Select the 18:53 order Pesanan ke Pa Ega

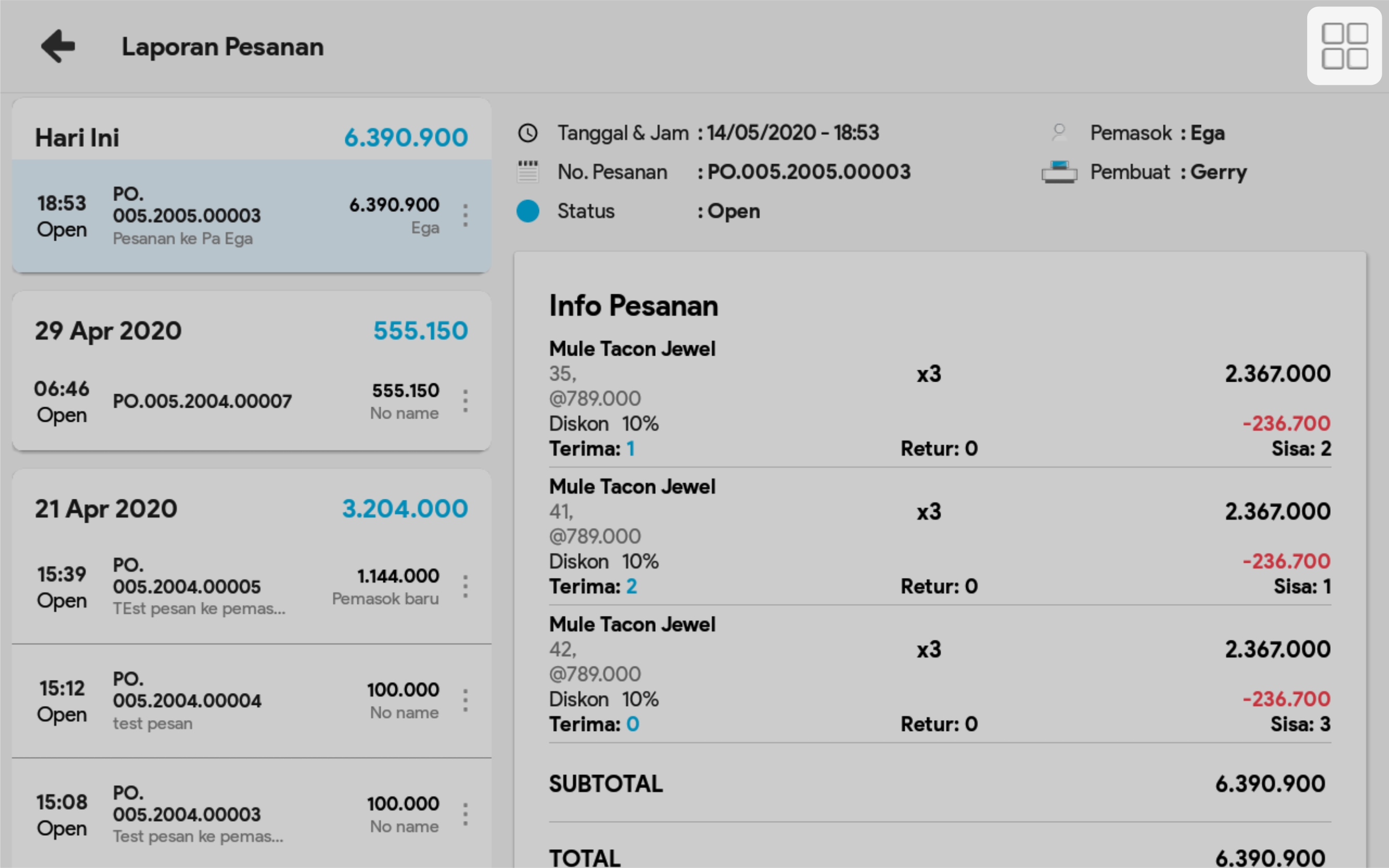point(230,216)
